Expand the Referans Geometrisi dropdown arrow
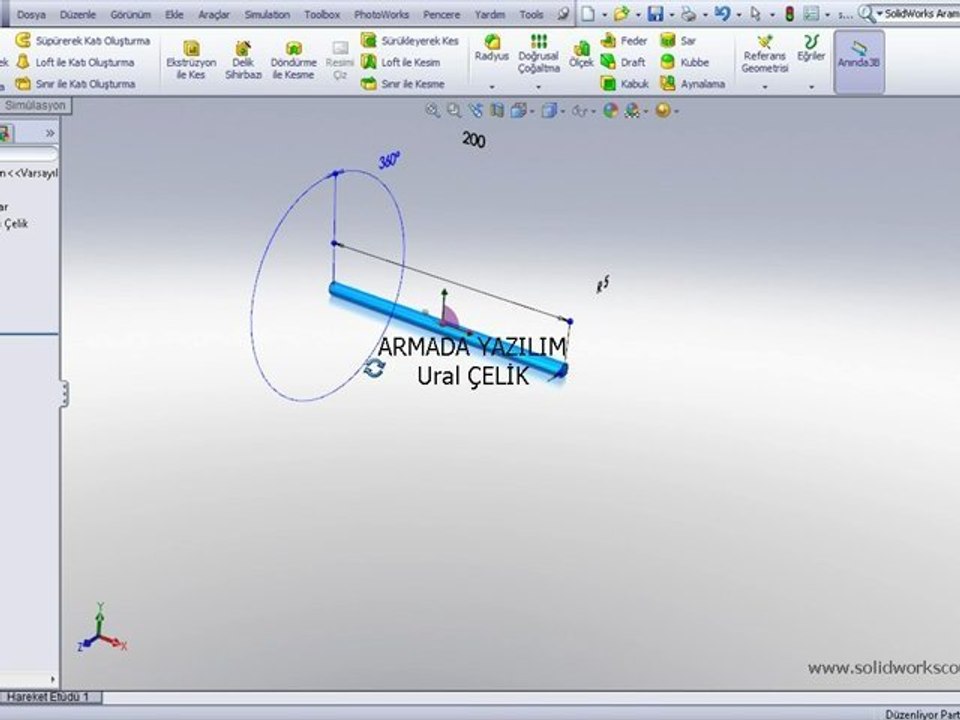This screenshot has width=960, height=720. coord(765,88)
